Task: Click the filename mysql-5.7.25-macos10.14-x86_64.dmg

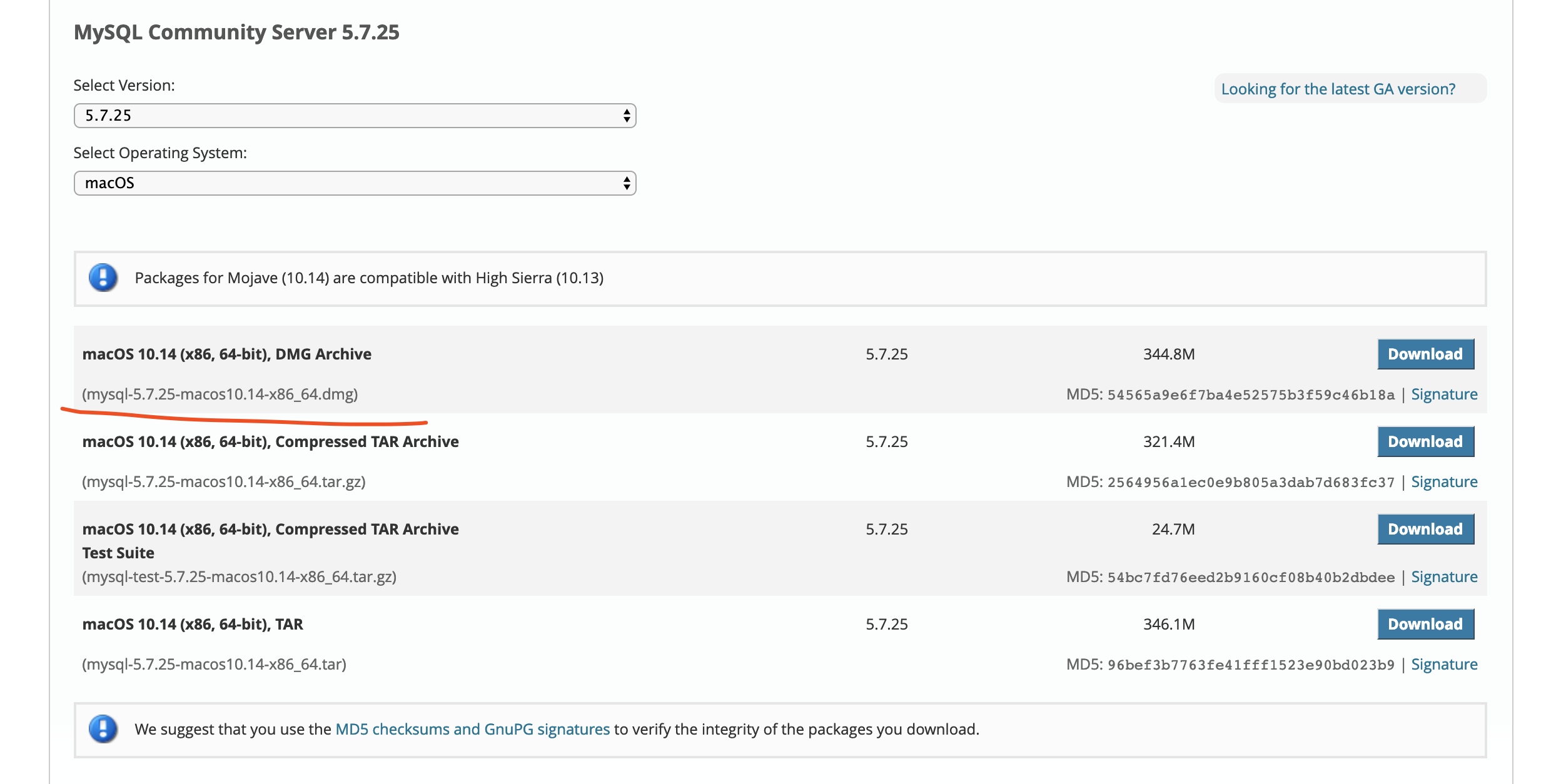Action: click(x=220, y=395)
